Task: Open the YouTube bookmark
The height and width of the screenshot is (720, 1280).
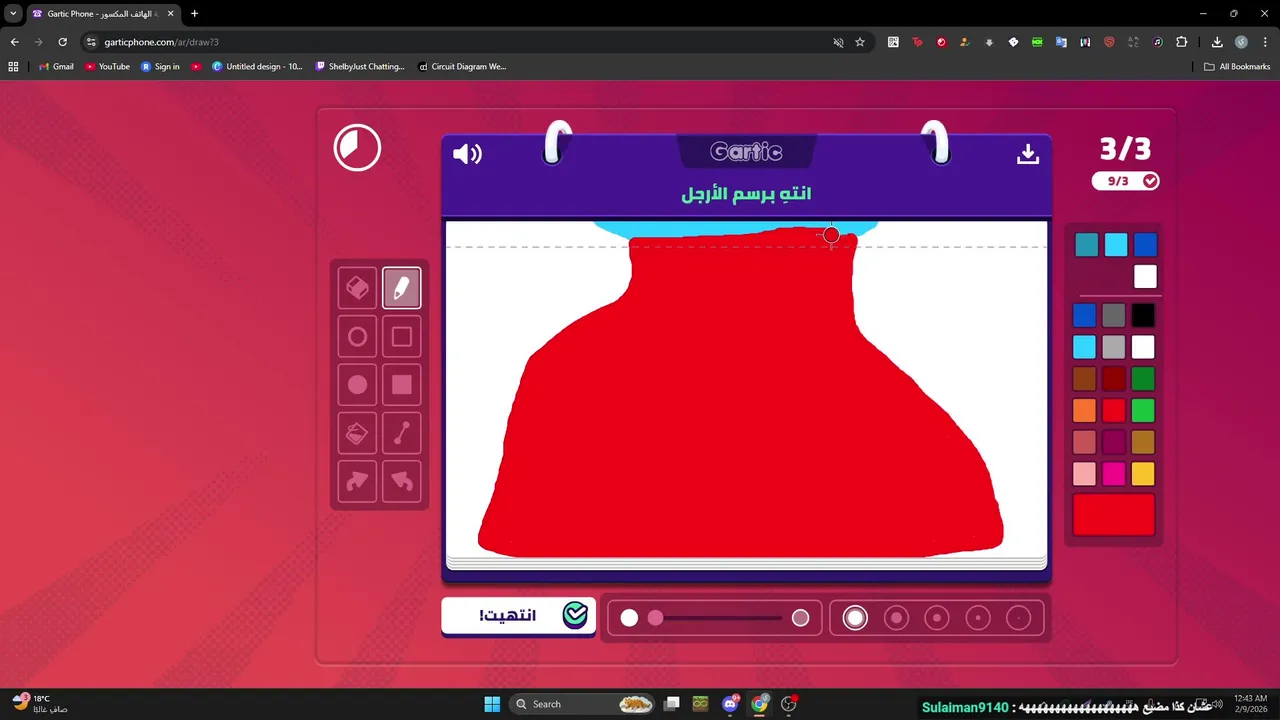Action: point(107,67)
